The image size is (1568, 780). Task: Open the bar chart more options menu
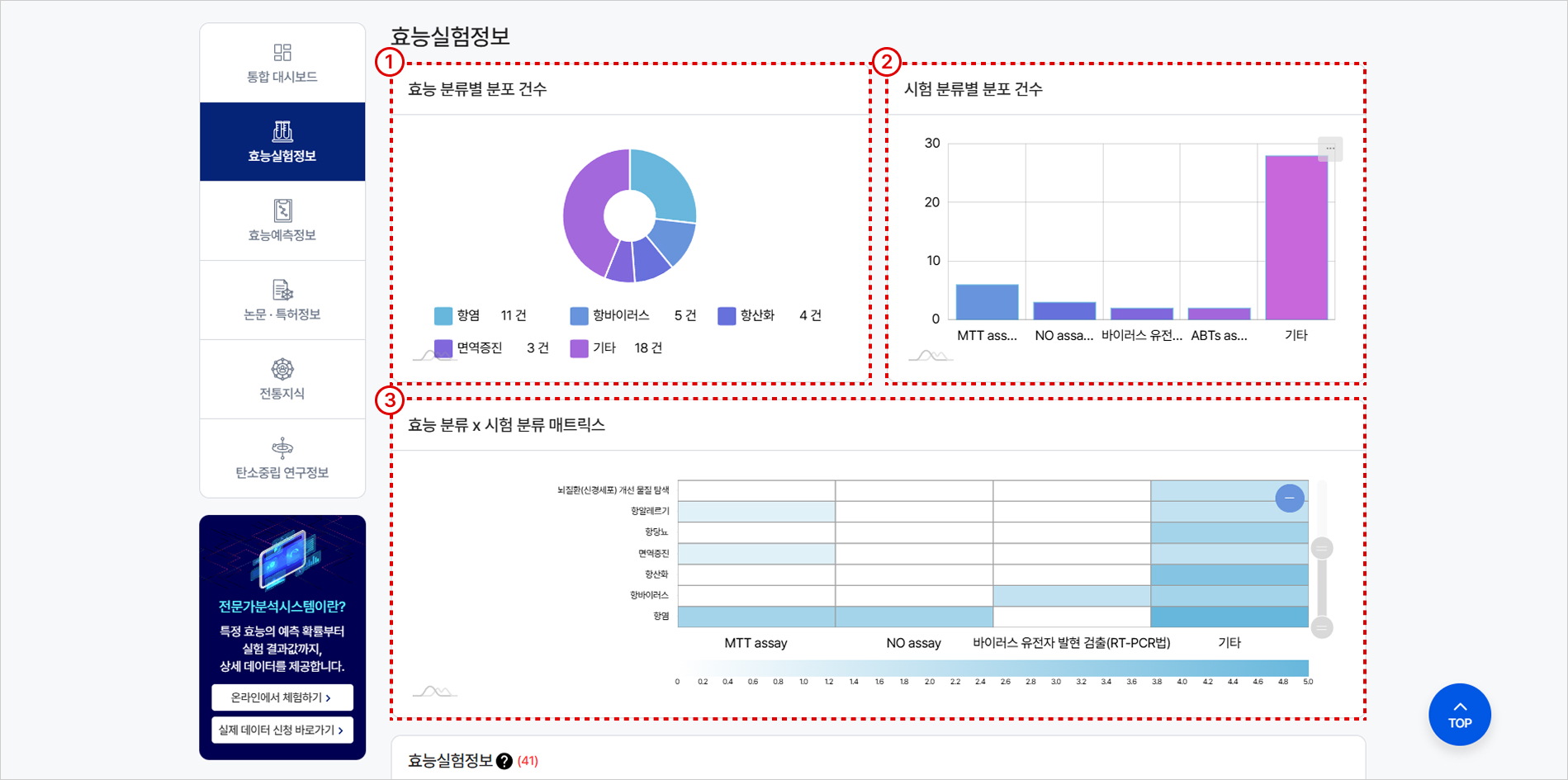(x=1329, y=149)
